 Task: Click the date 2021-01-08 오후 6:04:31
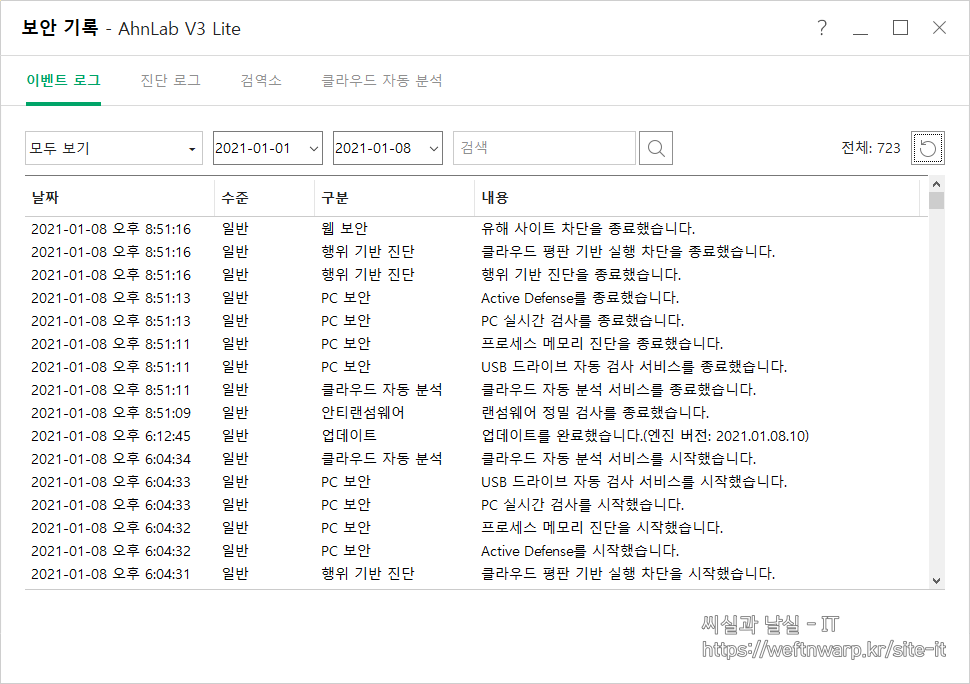point(111,574)
